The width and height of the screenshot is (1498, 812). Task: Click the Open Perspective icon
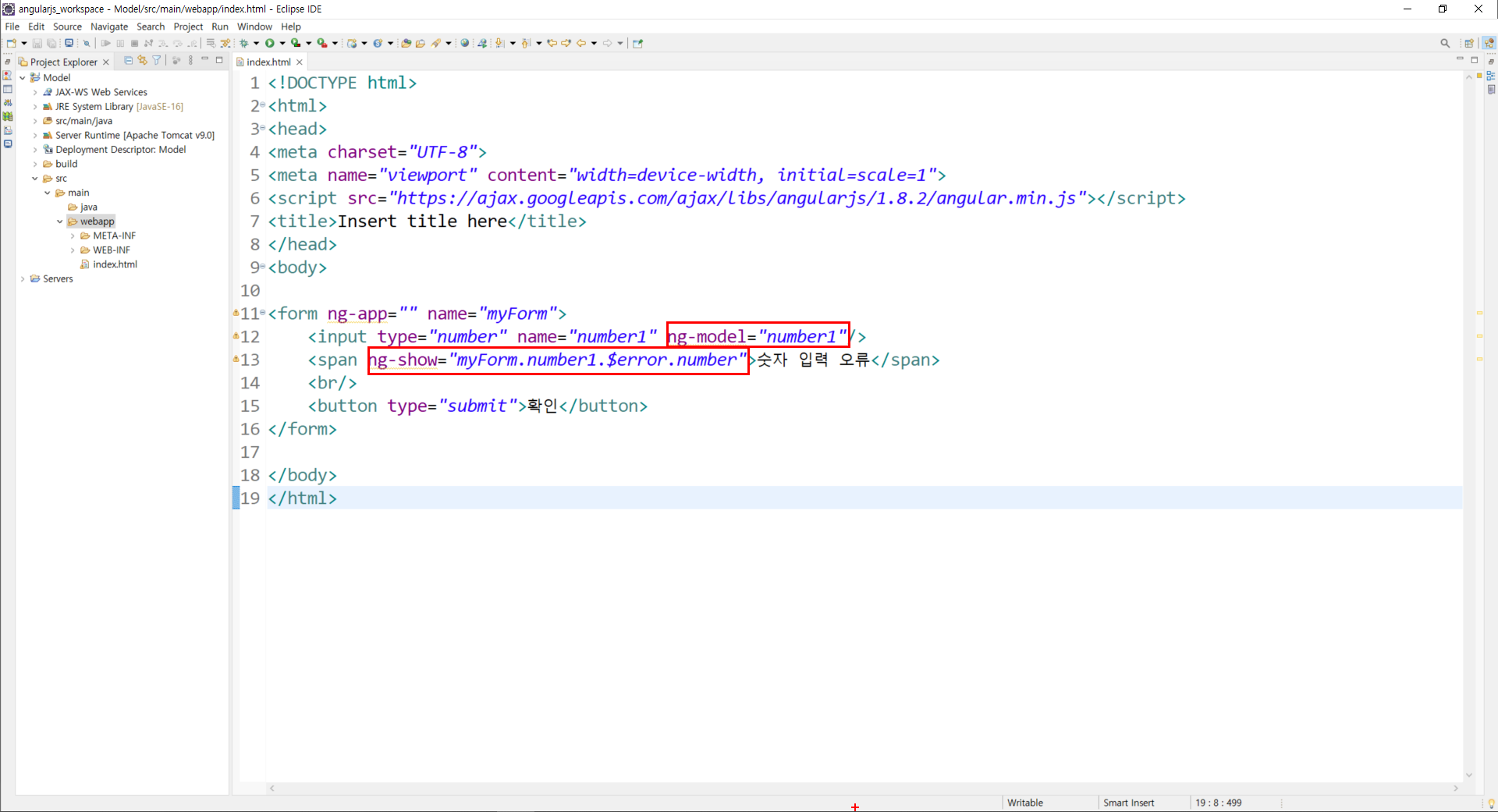click(x=1469, y=43)
